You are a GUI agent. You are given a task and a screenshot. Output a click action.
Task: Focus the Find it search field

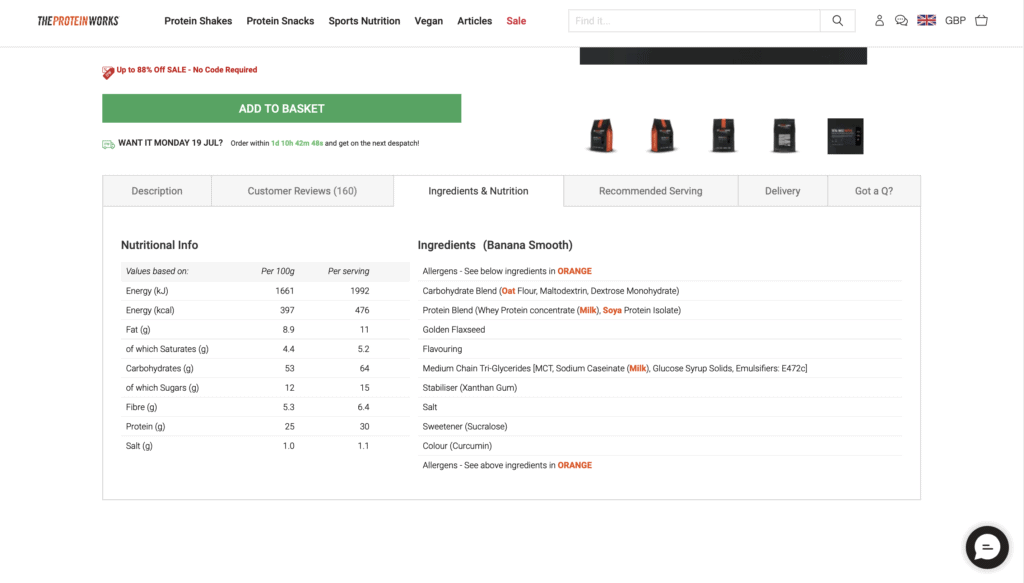pyautogui.click(x=694, y=21)
